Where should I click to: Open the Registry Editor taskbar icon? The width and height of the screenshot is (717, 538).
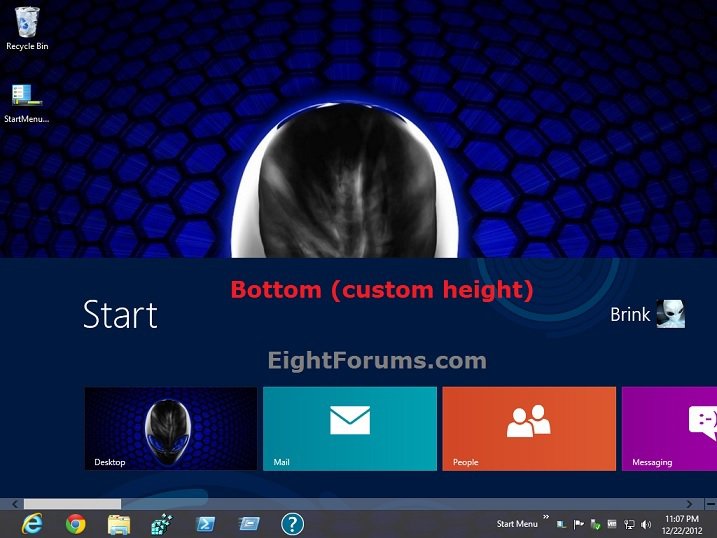click(162, 524)
